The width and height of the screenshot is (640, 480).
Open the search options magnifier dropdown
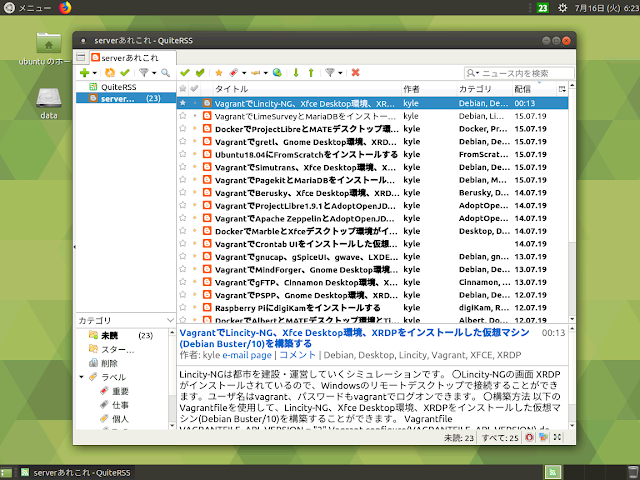click(x=473, y=73)
